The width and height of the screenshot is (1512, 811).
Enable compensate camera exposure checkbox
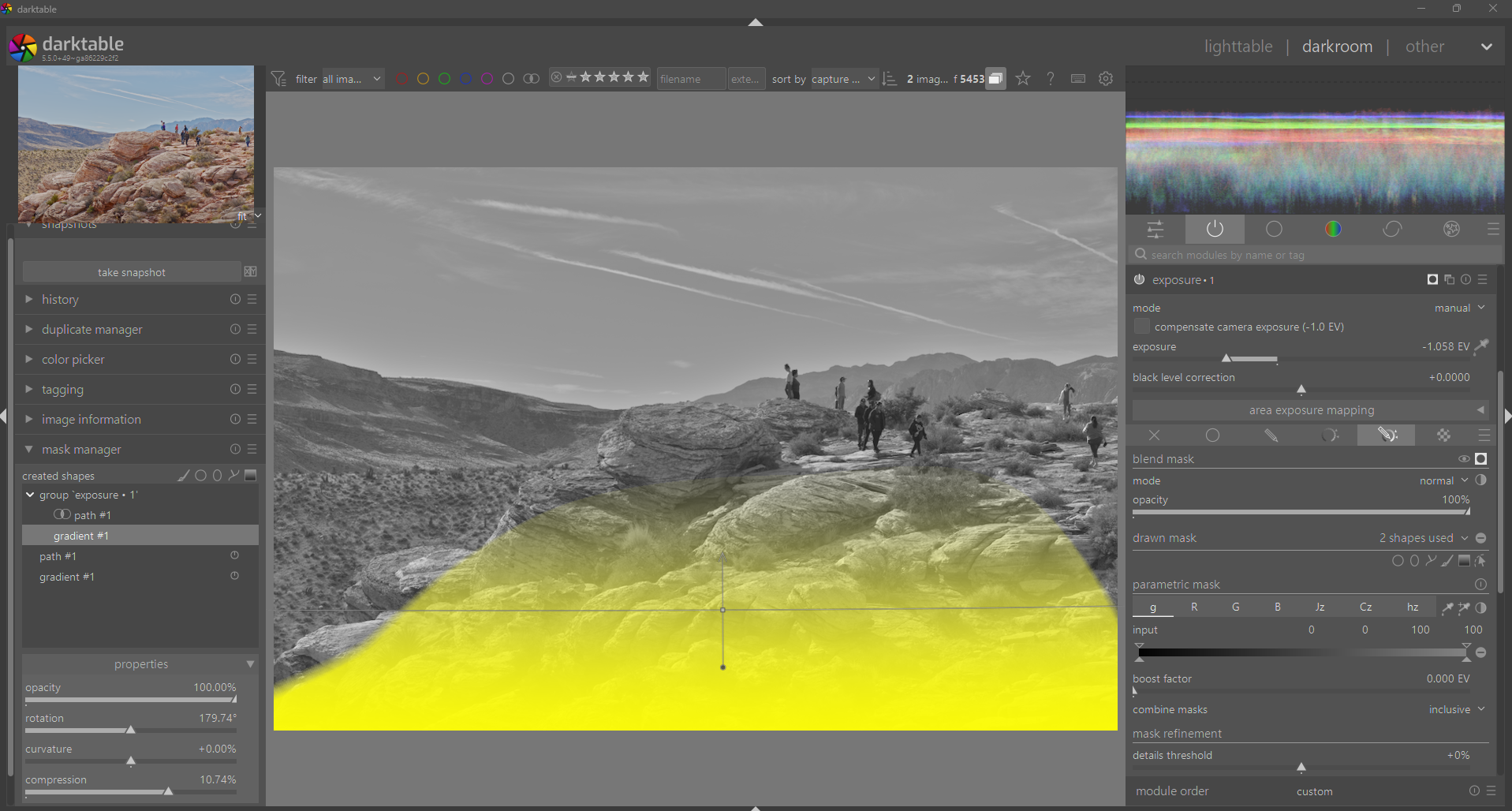[1141, 327]
